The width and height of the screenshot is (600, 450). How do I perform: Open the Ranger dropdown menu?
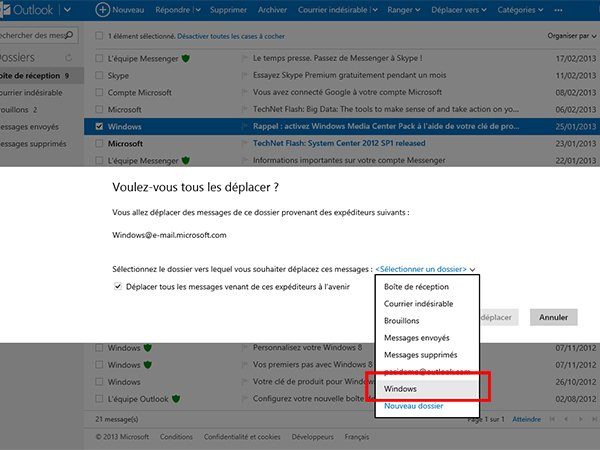pos(404,10)
